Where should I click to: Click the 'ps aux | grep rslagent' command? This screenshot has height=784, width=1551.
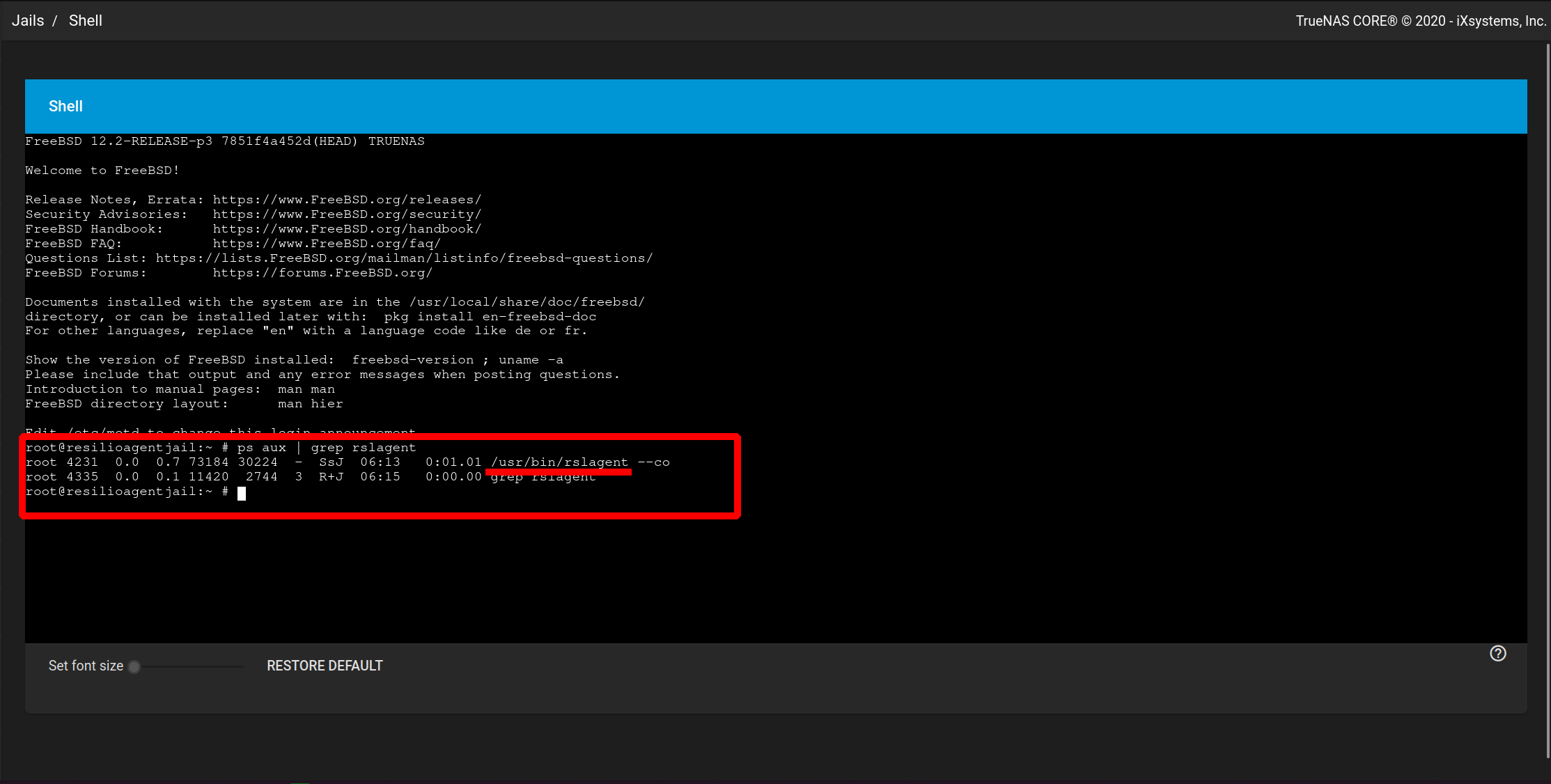(x=326, y=448)
